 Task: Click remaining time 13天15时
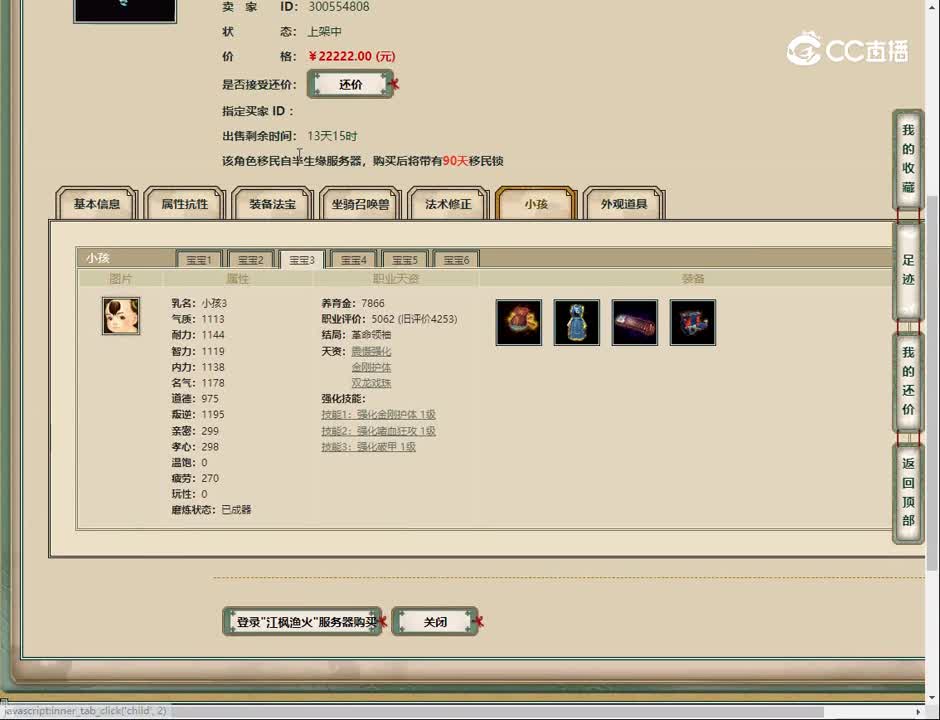(x=332, y=136)
